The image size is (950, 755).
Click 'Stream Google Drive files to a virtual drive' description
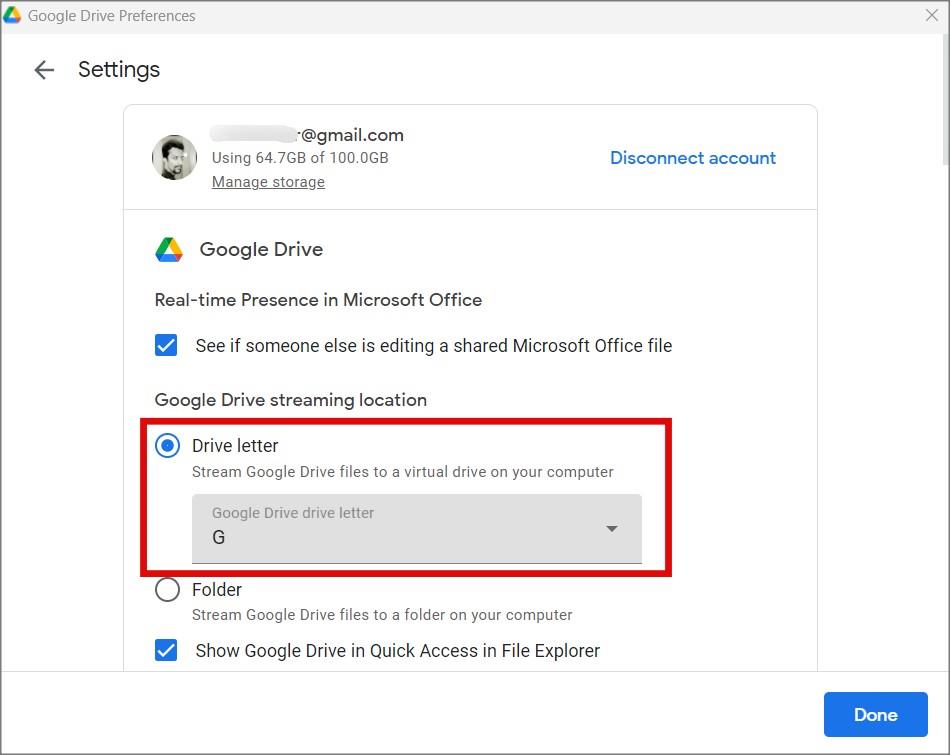click(x=403, y=472)
